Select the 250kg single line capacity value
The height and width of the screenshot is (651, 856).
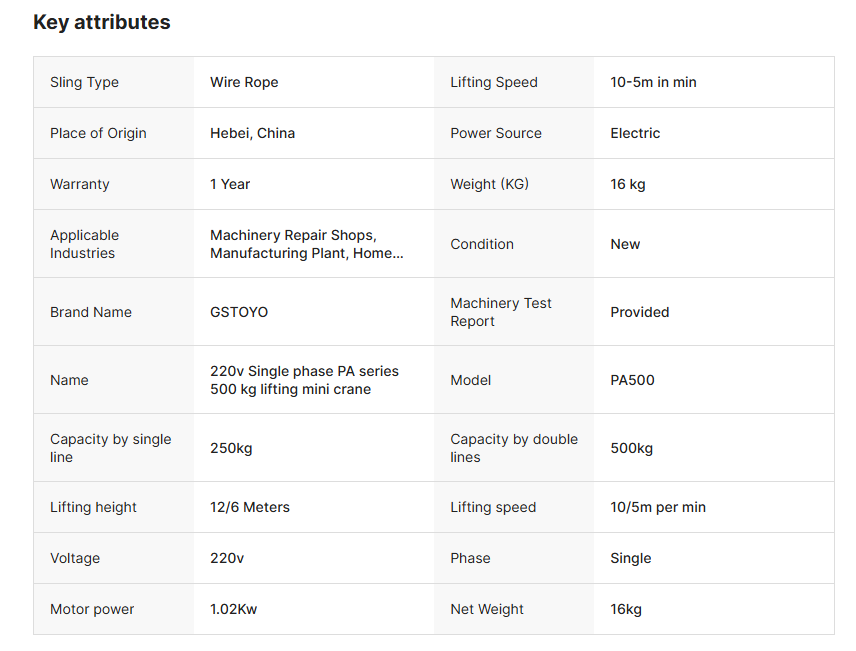(231, 448)
